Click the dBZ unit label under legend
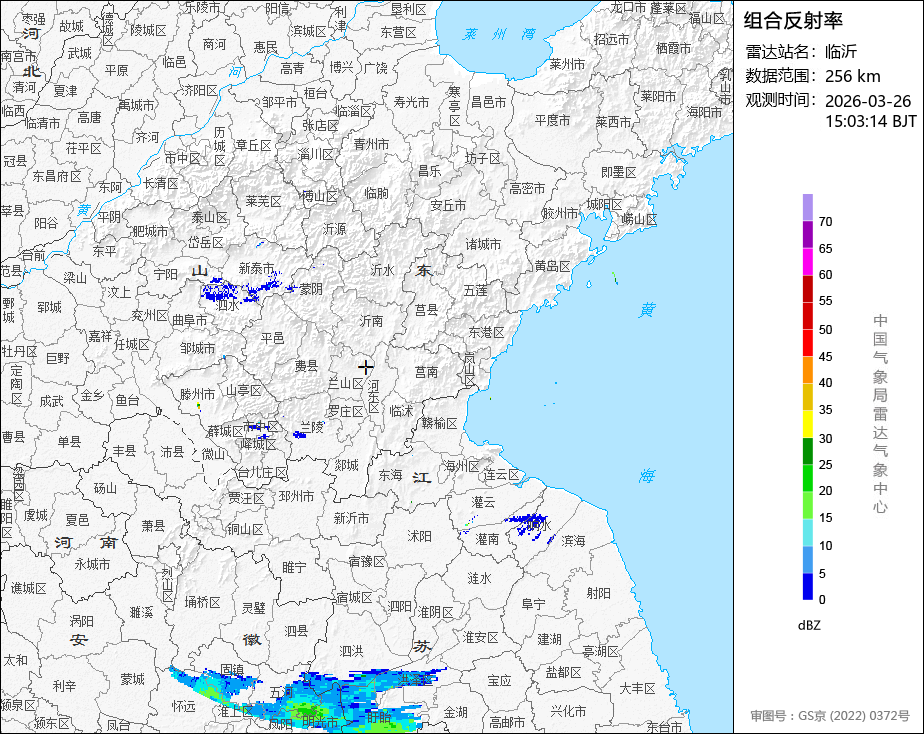This screenshot has width=924, height=734. pyautogui.click(x=809, y=626)
